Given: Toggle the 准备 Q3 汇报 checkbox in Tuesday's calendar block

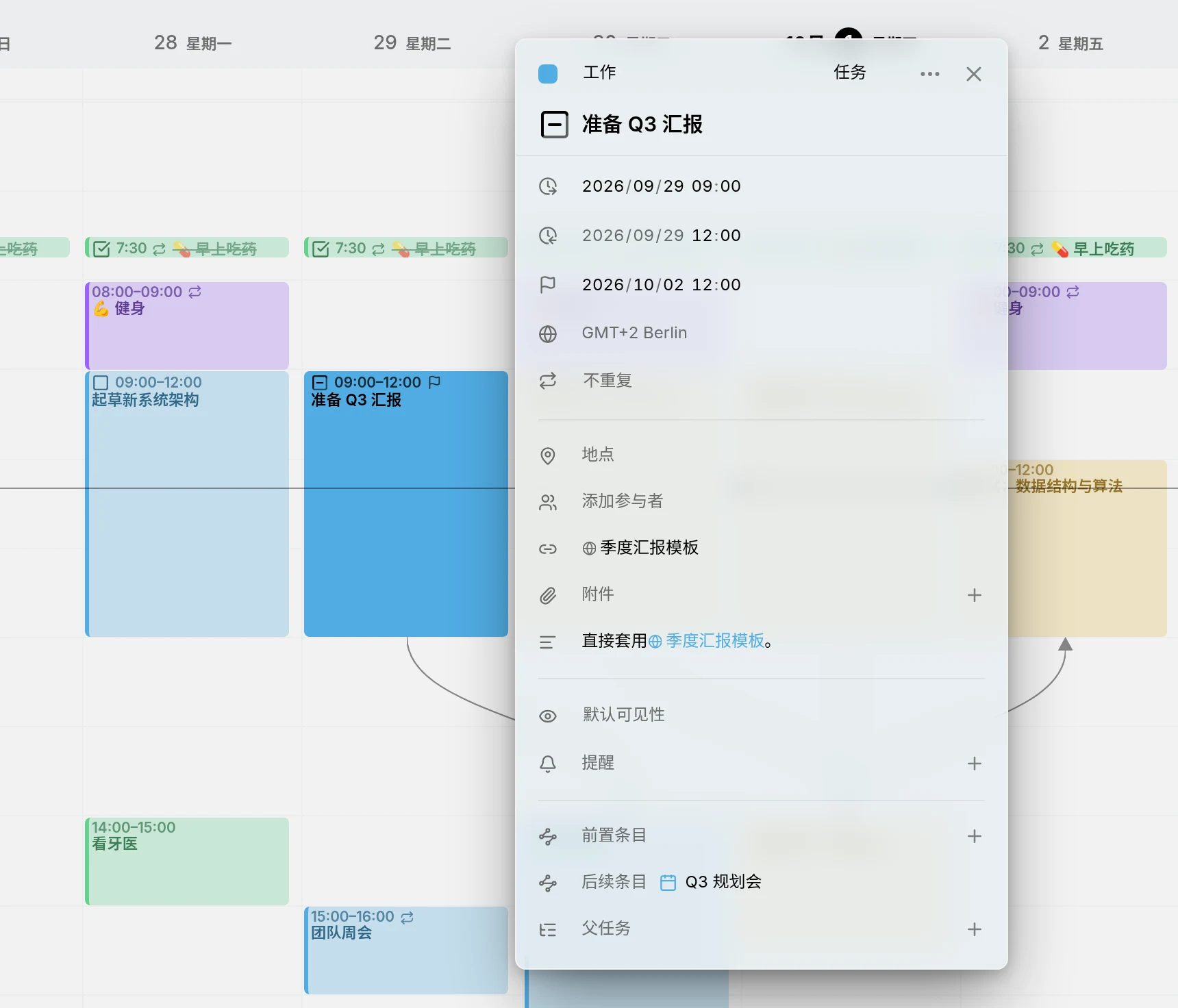Looking at the screenshot, I should (x=320, y=383).
